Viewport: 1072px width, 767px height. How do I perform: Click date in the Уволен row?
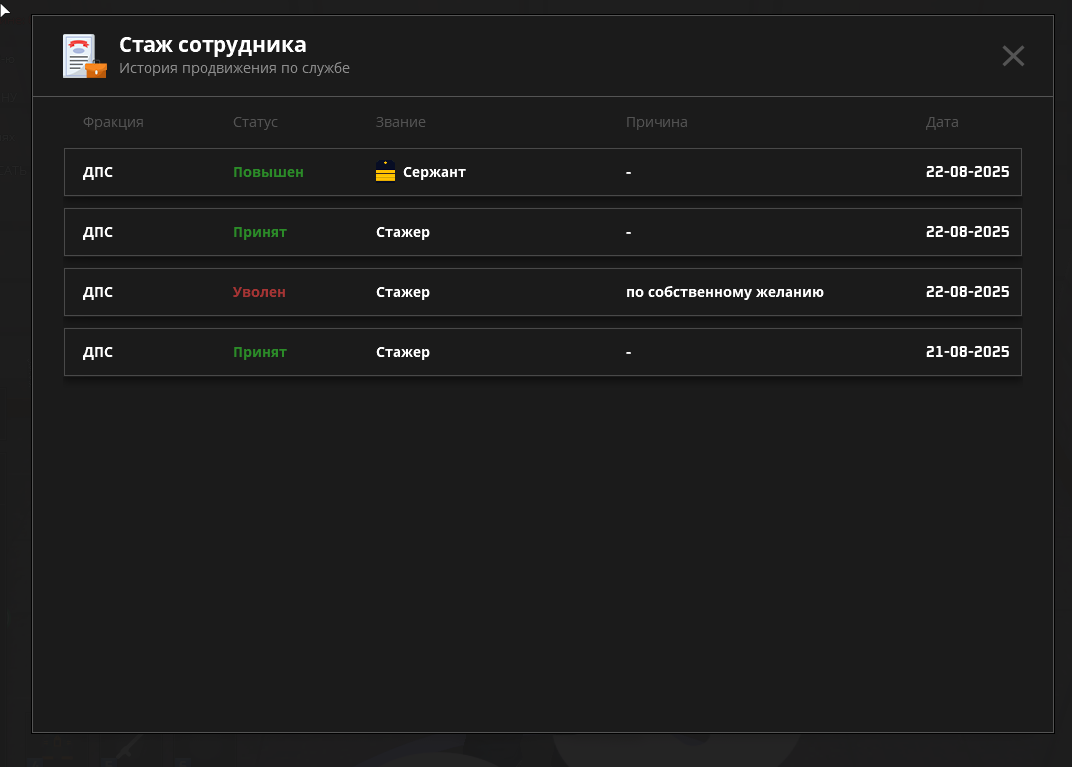[x=967, y=291]
